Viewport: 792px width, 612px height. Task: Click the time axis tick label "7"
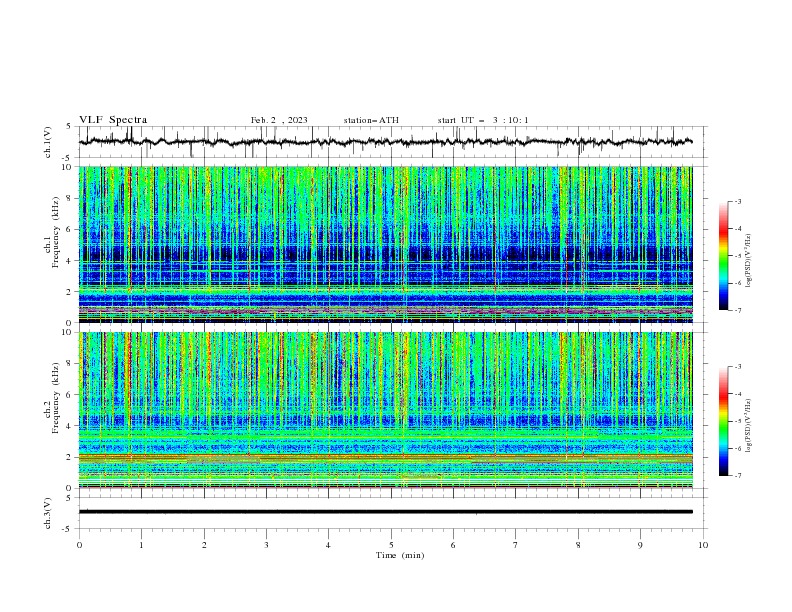(x=516, y=545)
